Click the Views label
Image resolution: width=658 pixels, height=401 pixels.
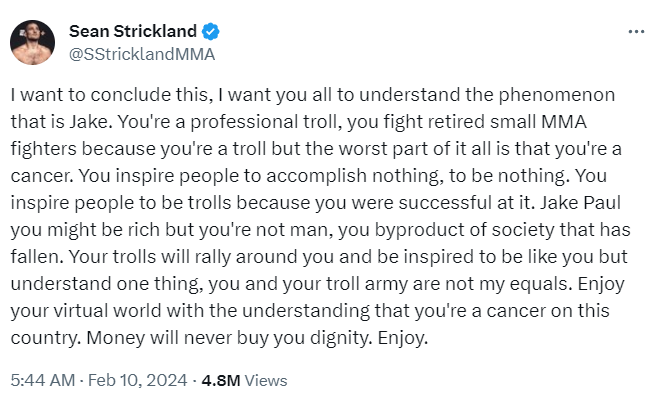266,380
